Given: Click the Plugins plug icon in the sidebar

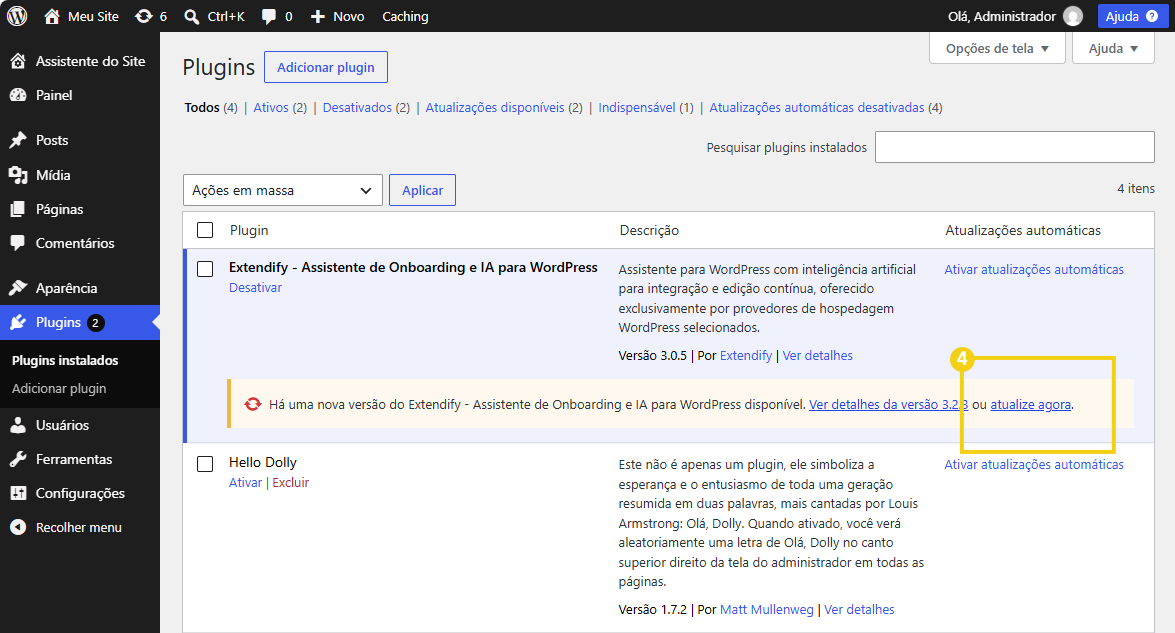Looking at the screenshot, I should tap(18, 322).
